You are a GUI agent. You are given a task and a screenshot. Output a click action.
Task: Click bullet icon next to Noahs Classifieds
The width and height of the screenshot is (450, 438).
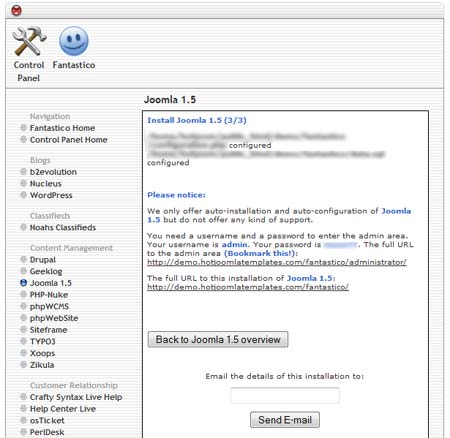23,227
